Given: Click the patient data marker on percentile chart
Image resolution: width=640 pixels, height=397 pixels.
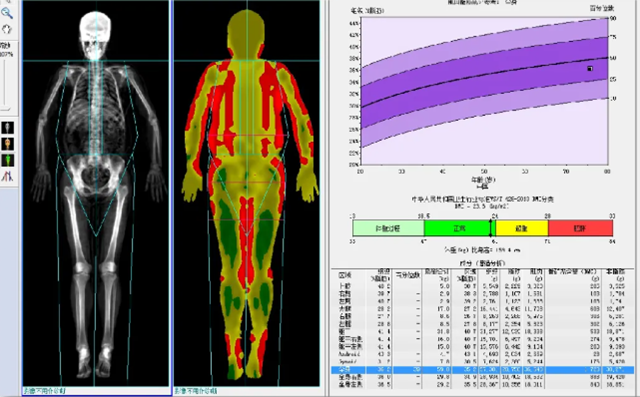Looking at the screenshot, I should (590, 69).
